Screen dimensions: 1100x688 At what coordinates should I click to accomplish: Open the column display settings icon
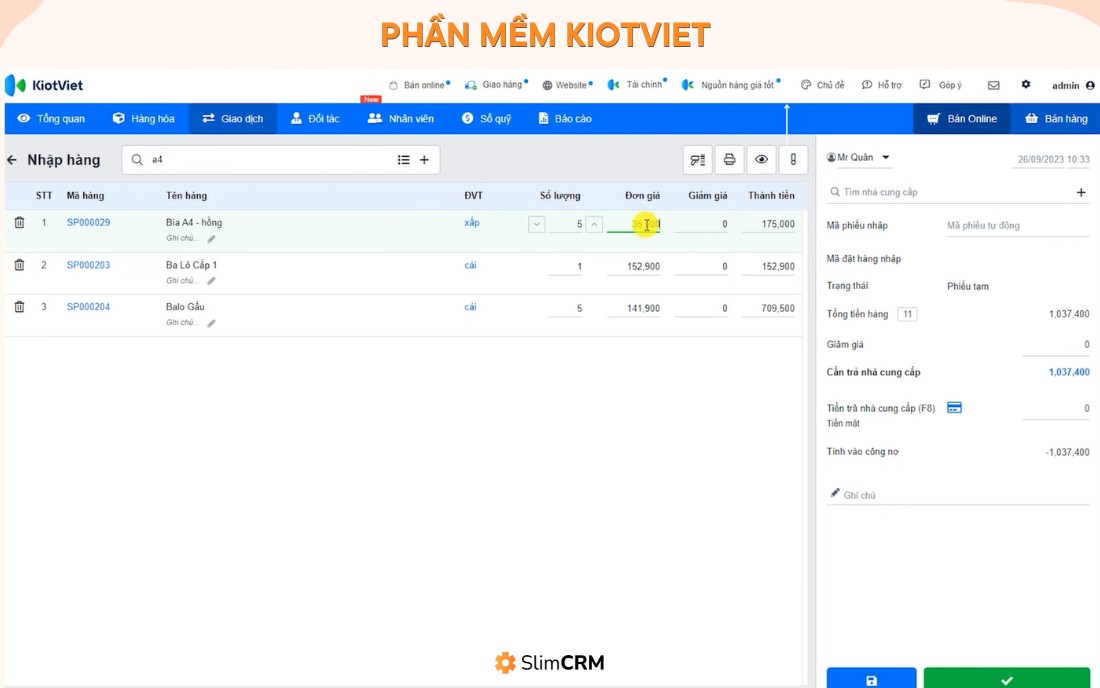(697, 160)
